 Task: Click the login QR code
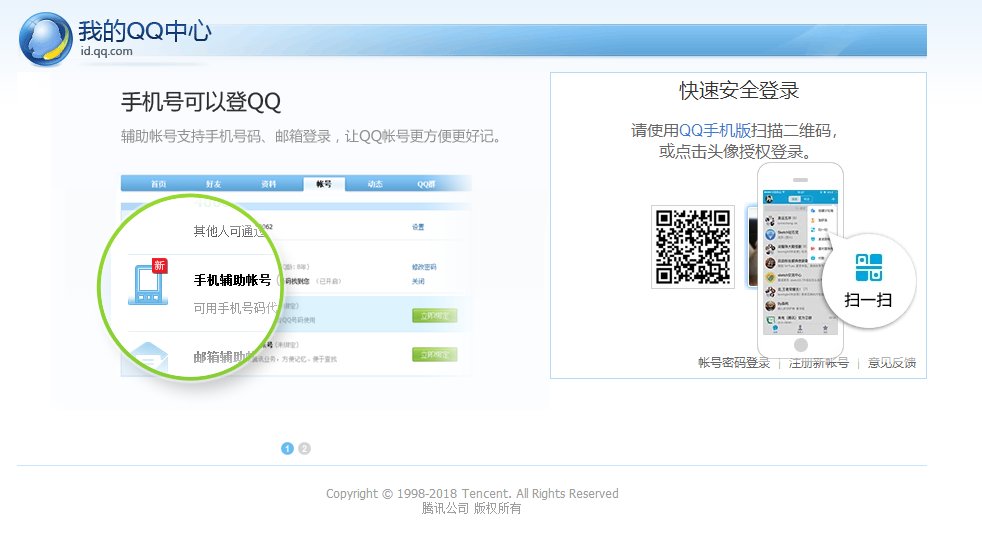click(693, 246)
